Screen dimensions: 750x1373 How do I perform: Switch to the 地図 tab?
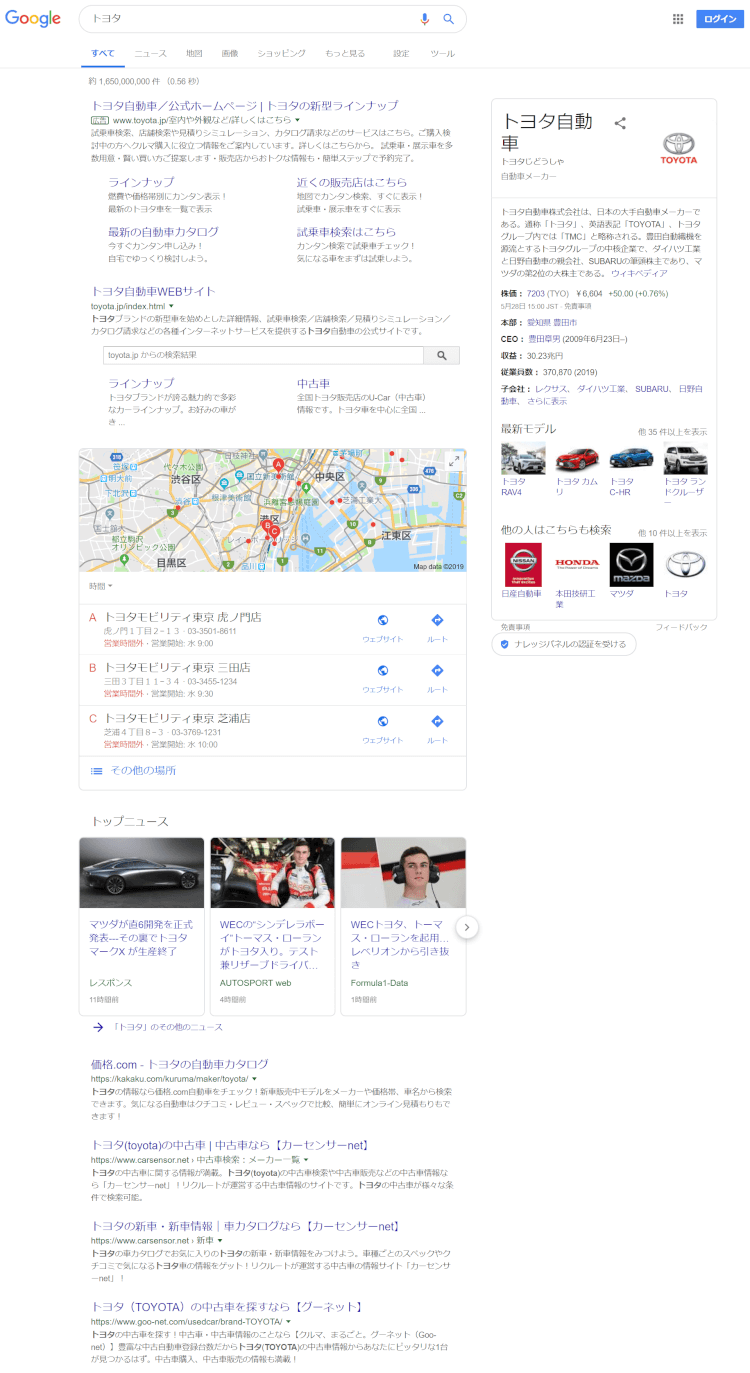[194, 53]
